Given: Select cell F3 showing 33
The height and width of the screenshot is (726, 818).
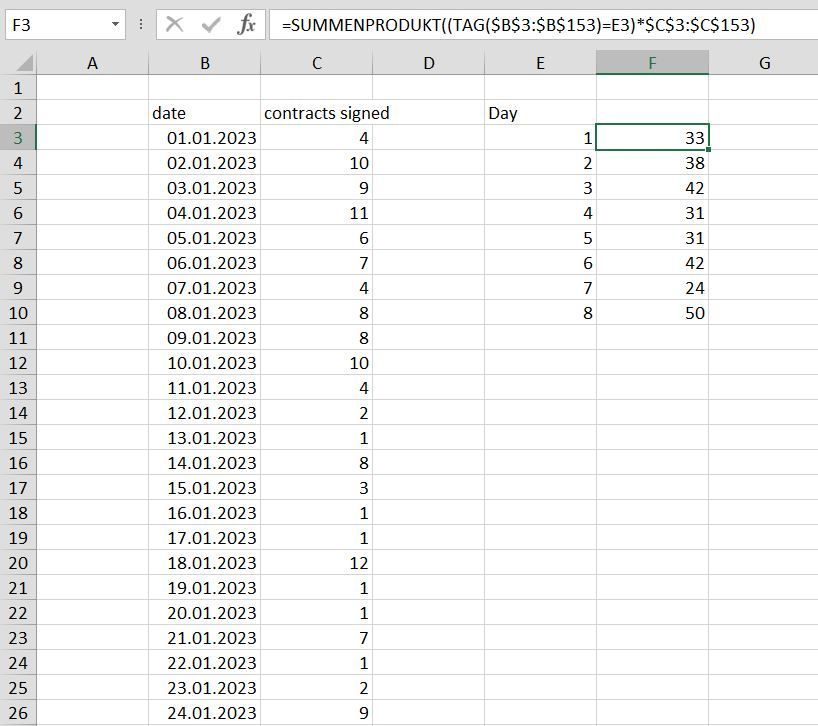Looking at the screenshot, I should pos(652,138).
